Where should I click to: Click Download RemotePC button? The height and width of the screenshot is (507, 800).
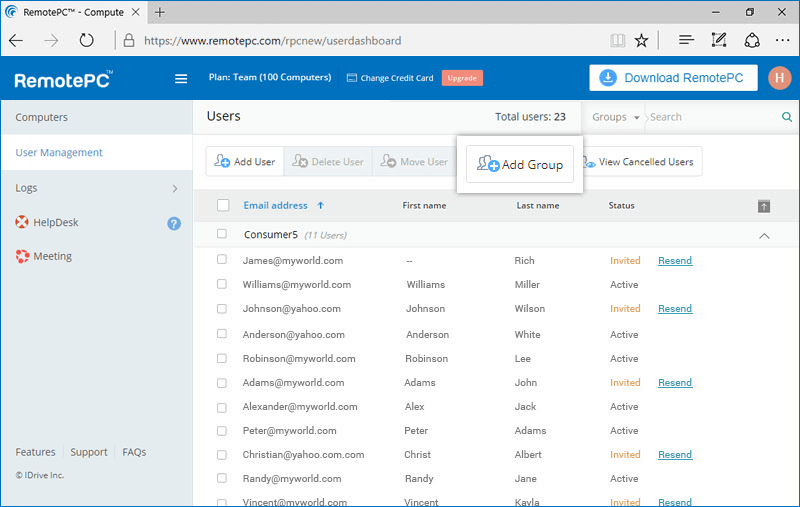(673, 78)
